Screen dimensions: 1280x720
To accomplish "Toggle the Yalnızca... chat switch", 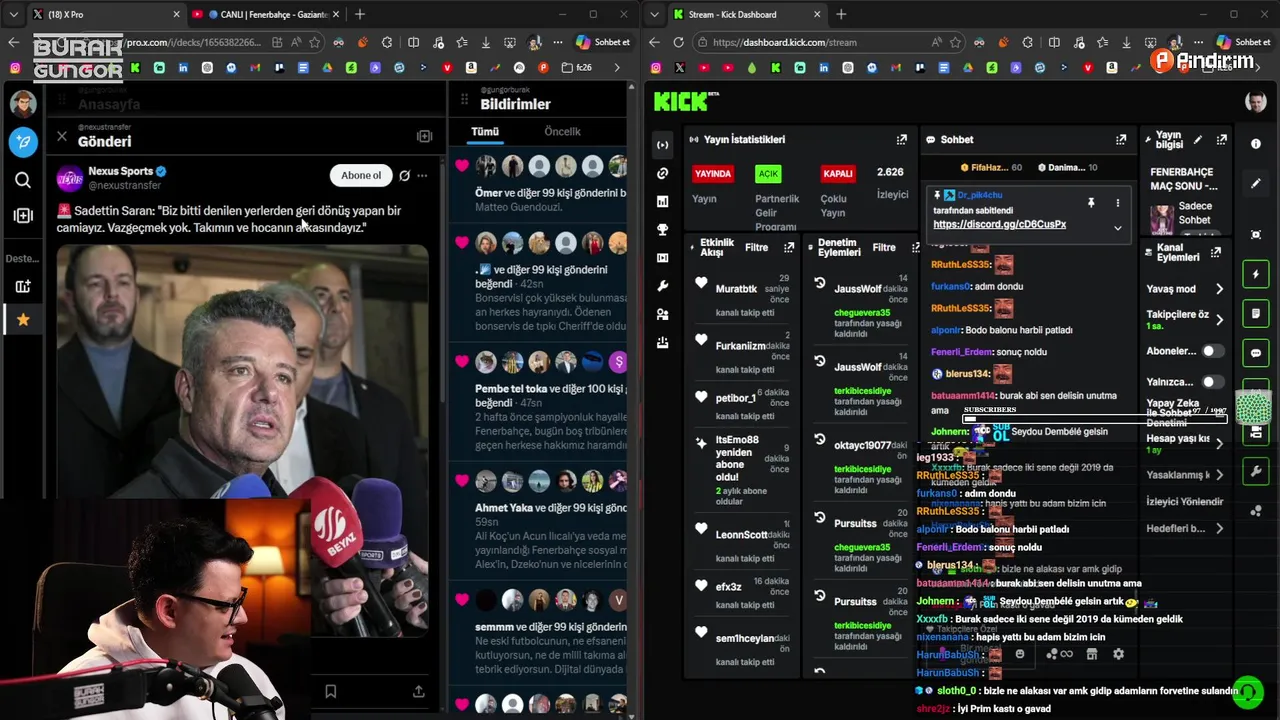I will coord(1212,382).
